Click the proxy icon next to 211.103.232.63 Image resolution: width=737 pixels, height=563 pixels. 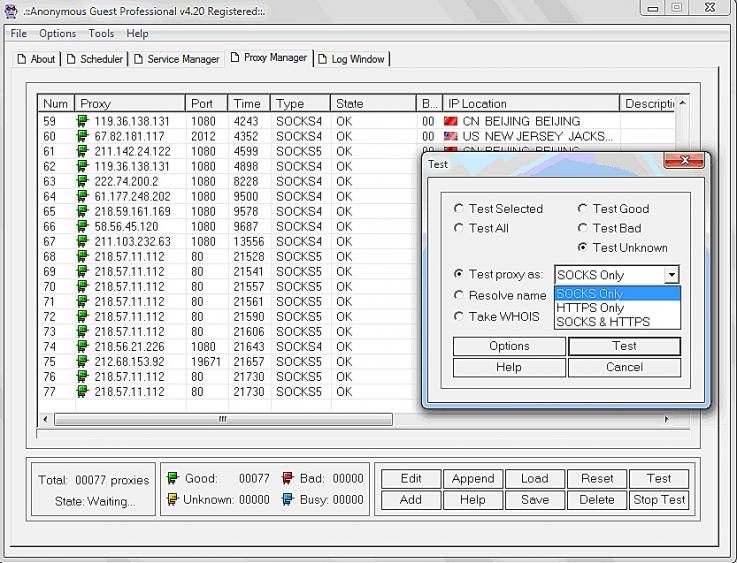pyautogui.click(x=82, y=242)
